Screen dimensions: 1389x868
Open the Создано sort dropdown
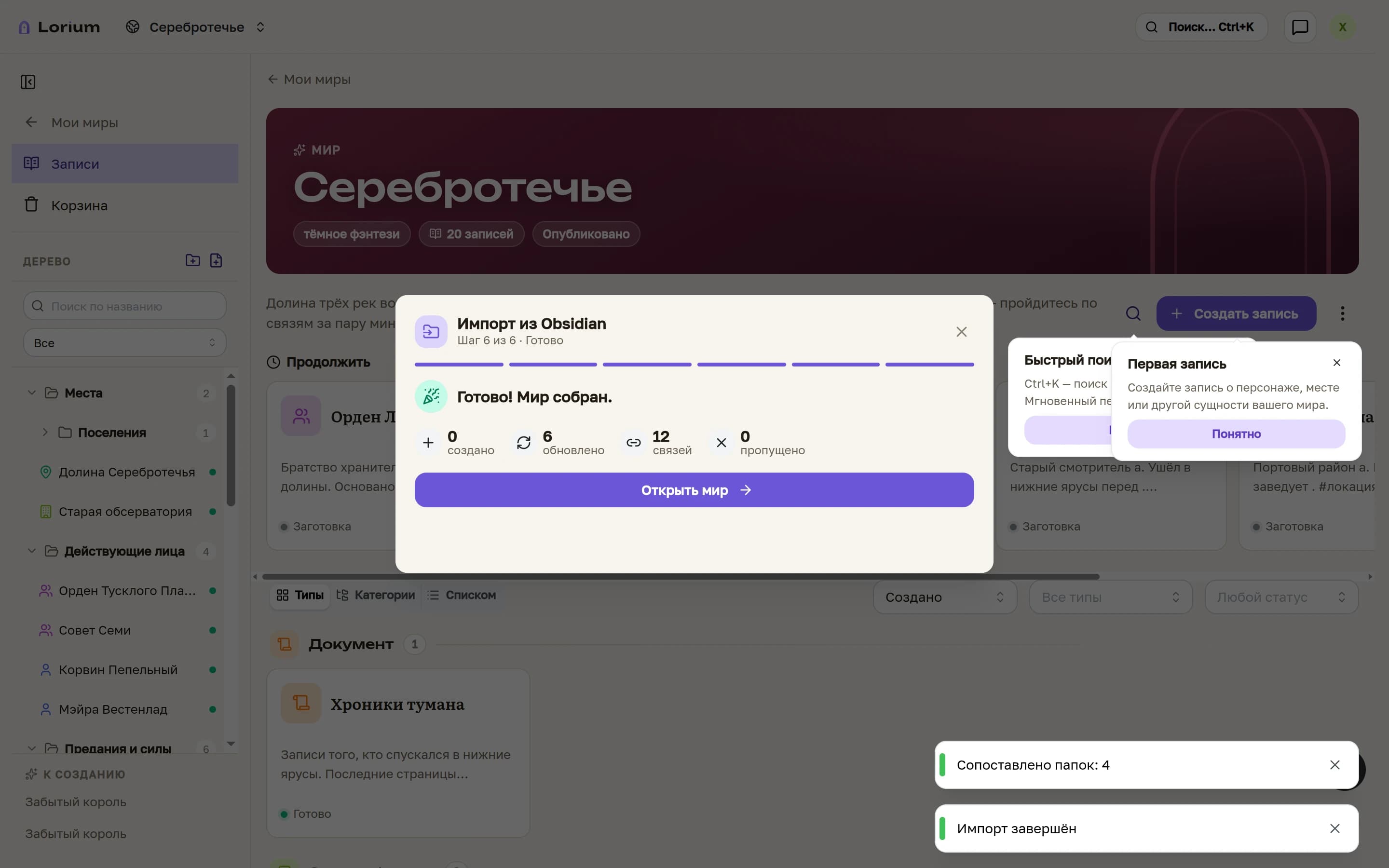(945, 597)
